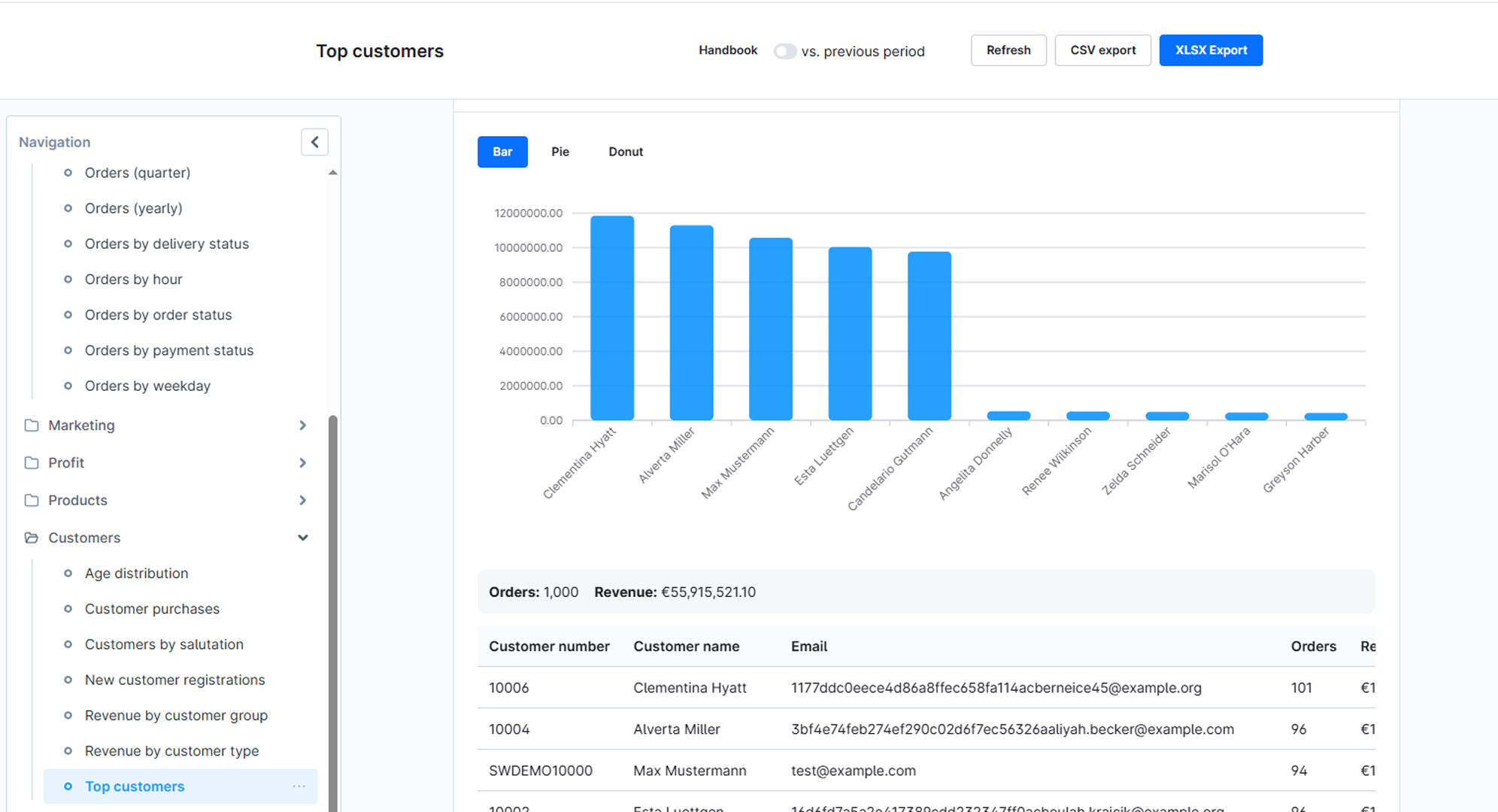Viewport: 1498px width, 812px height.
Task: Open Orders by order status report
Action: [158, 315]
